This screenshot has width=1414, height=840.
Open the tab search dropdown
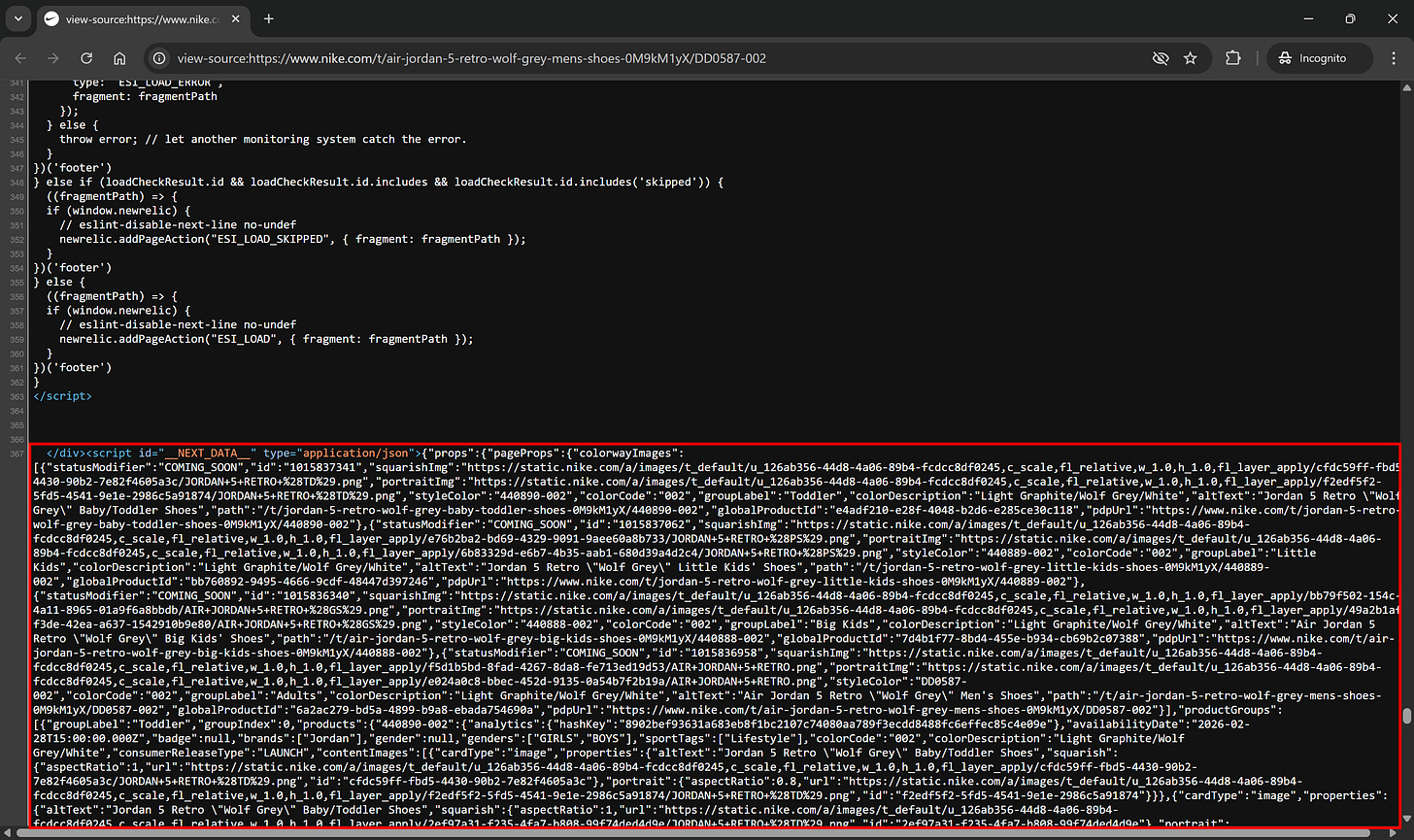tap(17, 18)
